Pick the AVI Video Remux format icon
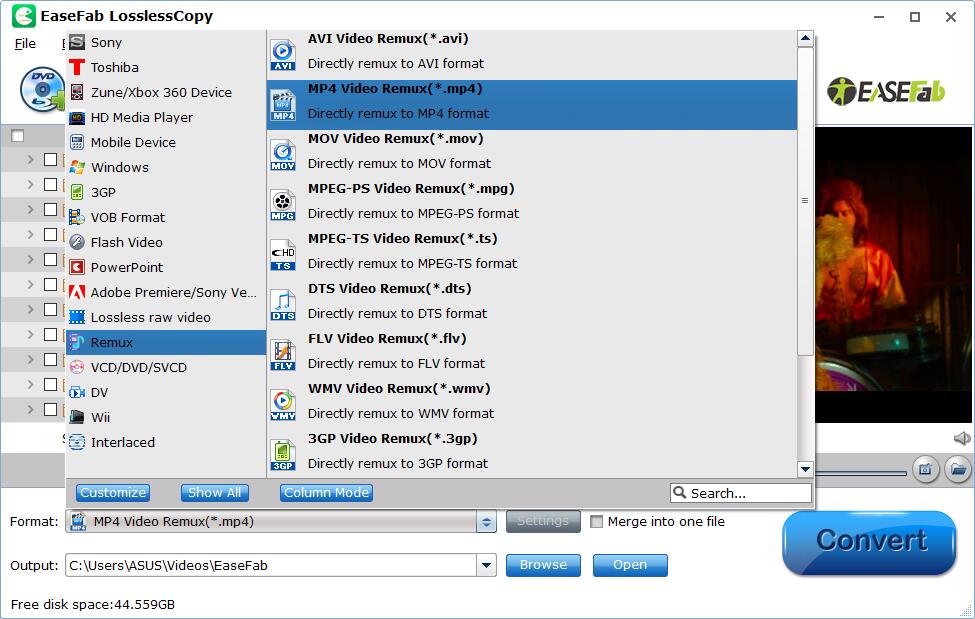The image size is (975, 619). click(x=283, y=55)
